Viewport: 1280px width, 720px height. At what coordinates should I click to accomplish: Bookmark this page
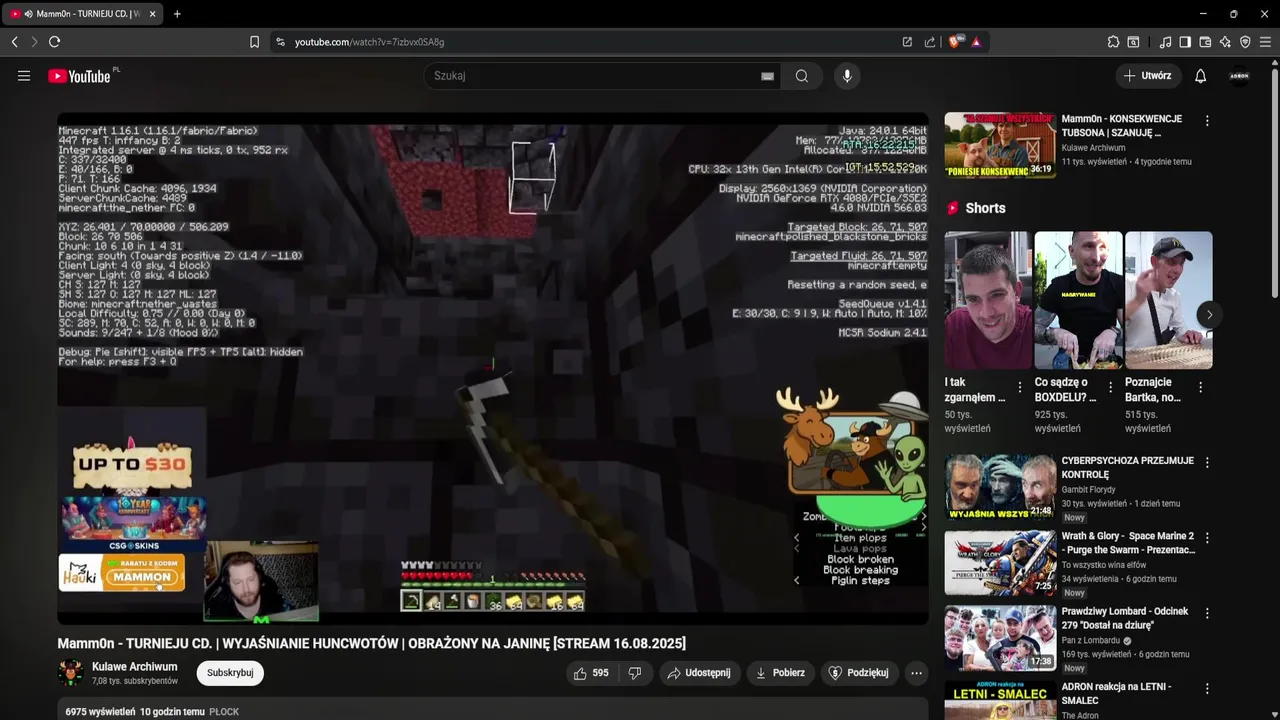[x=254, y=42]
